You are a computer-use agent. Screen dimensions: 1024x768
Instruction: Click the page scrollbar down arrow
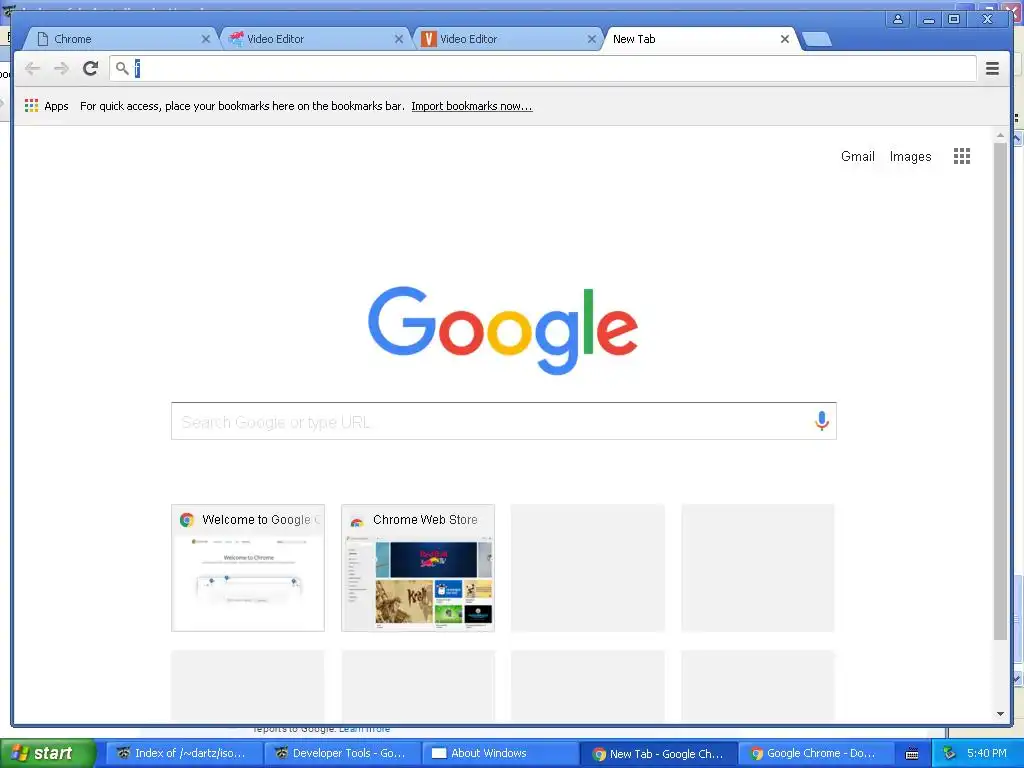[1000, 714]
